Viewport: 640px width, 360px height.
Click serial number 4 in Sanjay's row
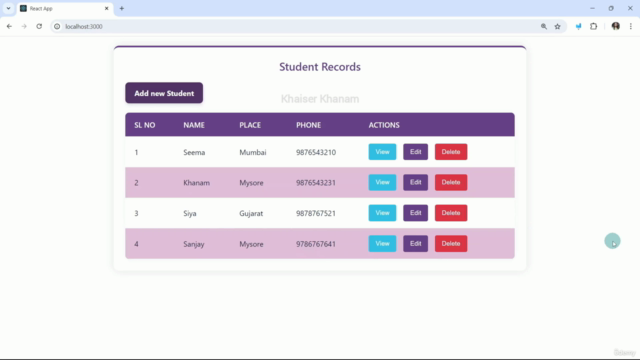tap(136, 244)
